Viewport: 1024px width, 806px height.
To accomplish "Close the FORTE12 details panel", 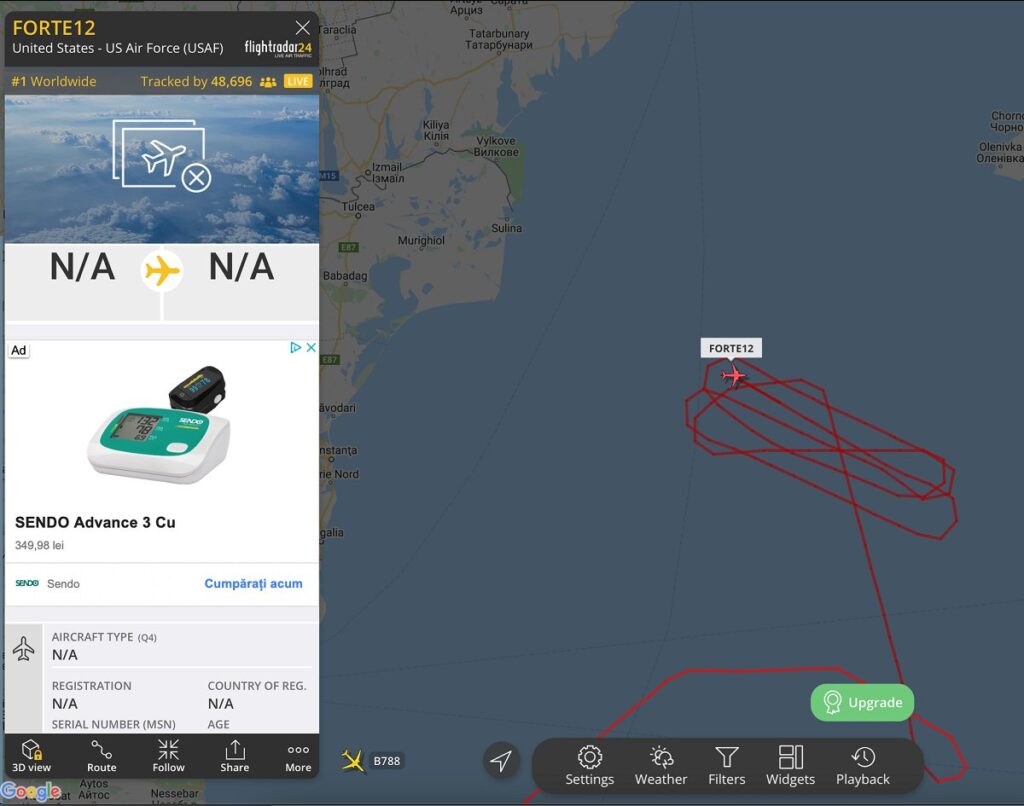I will coord(302,28).
